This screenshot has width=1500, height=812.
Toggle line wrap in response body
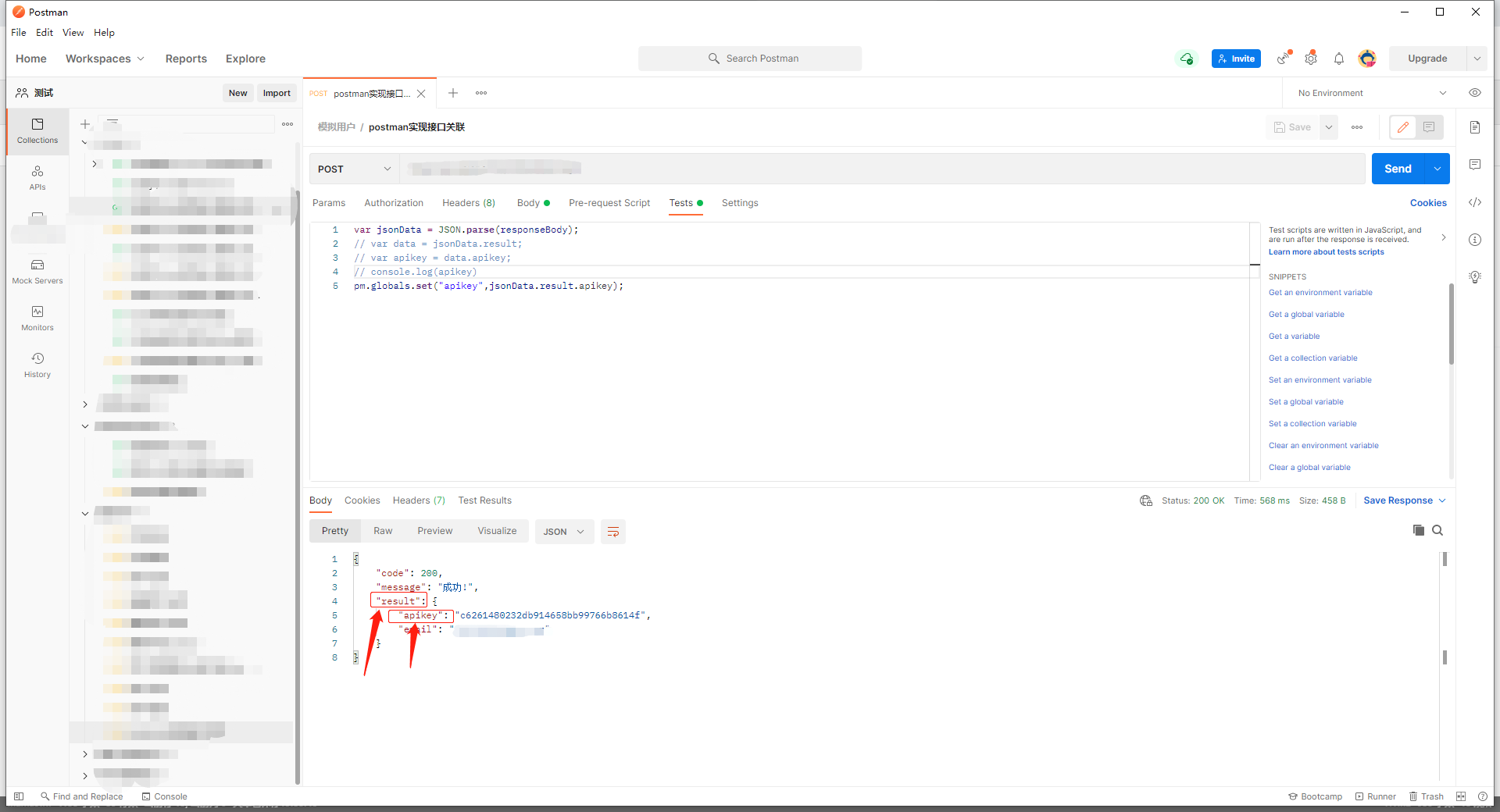pyautogui.click(x=613, y=532)
